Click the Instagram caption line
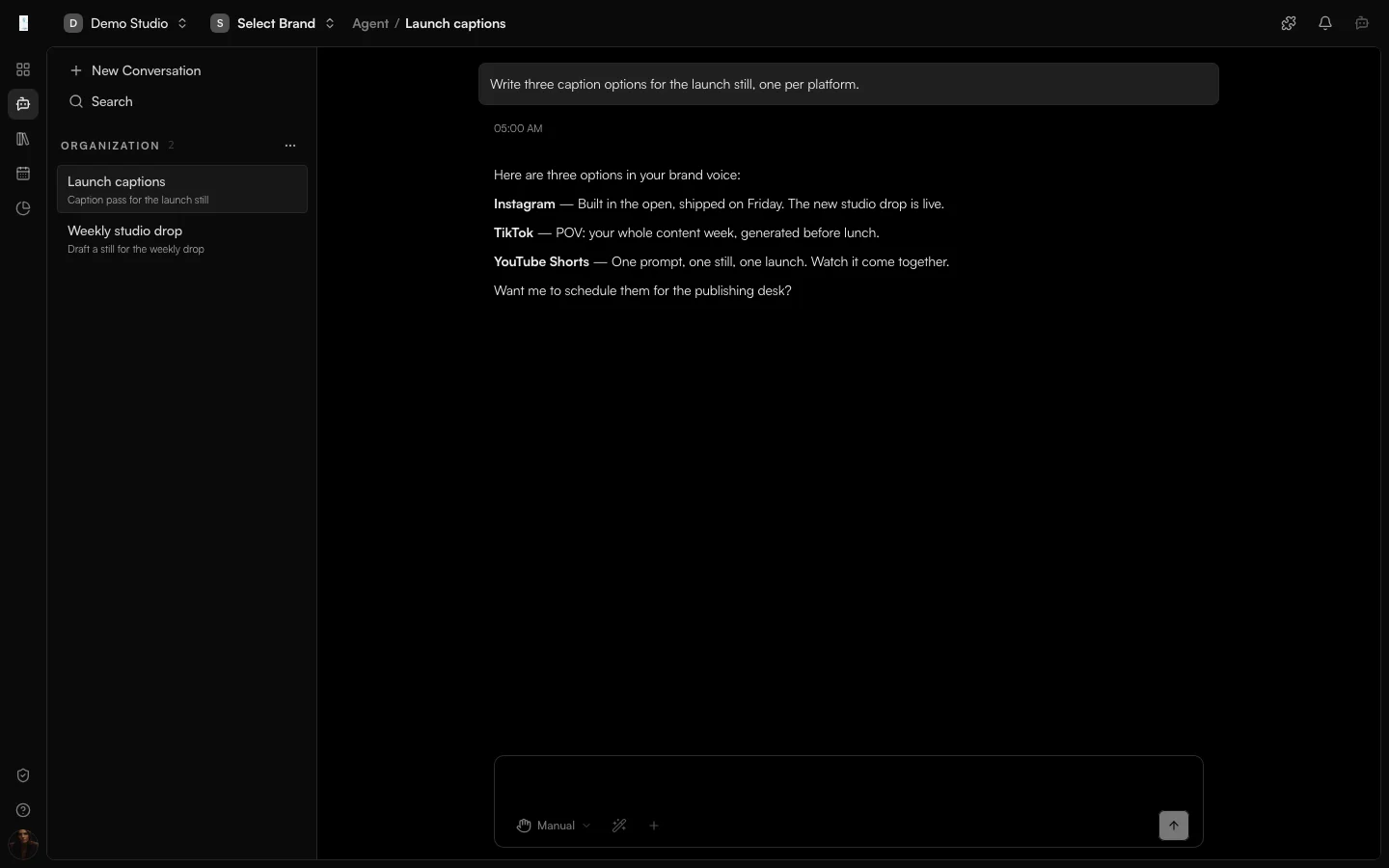 (719, 203)
